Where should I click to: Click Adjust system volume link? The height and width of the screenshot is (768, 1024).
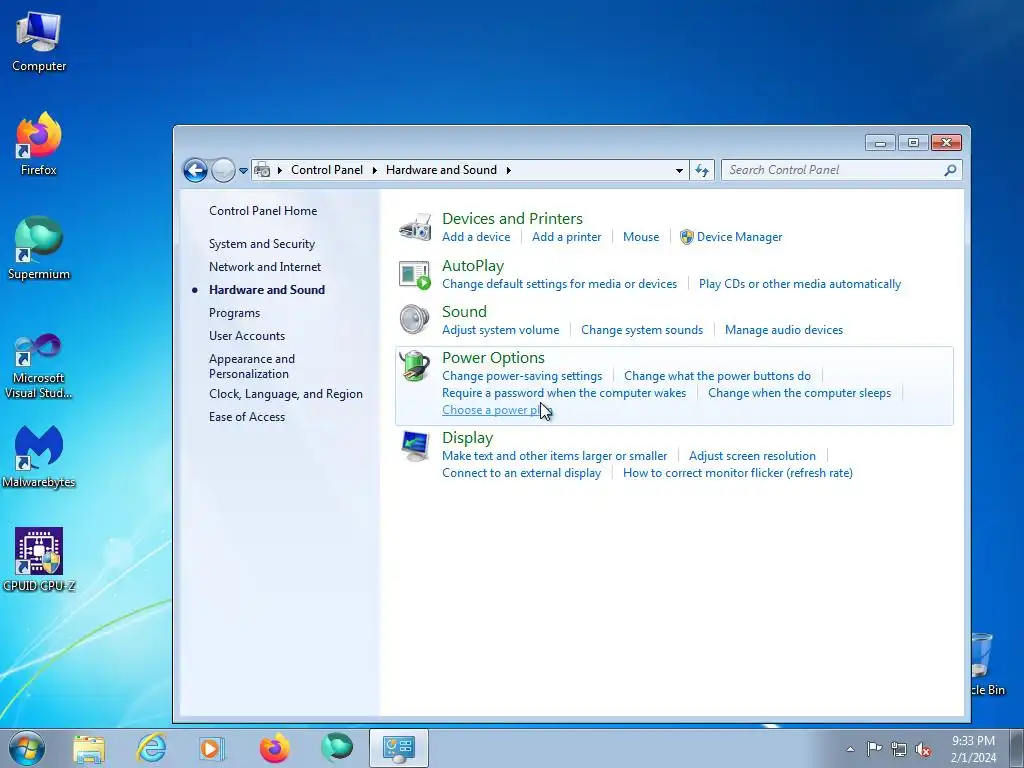[501, 330]
